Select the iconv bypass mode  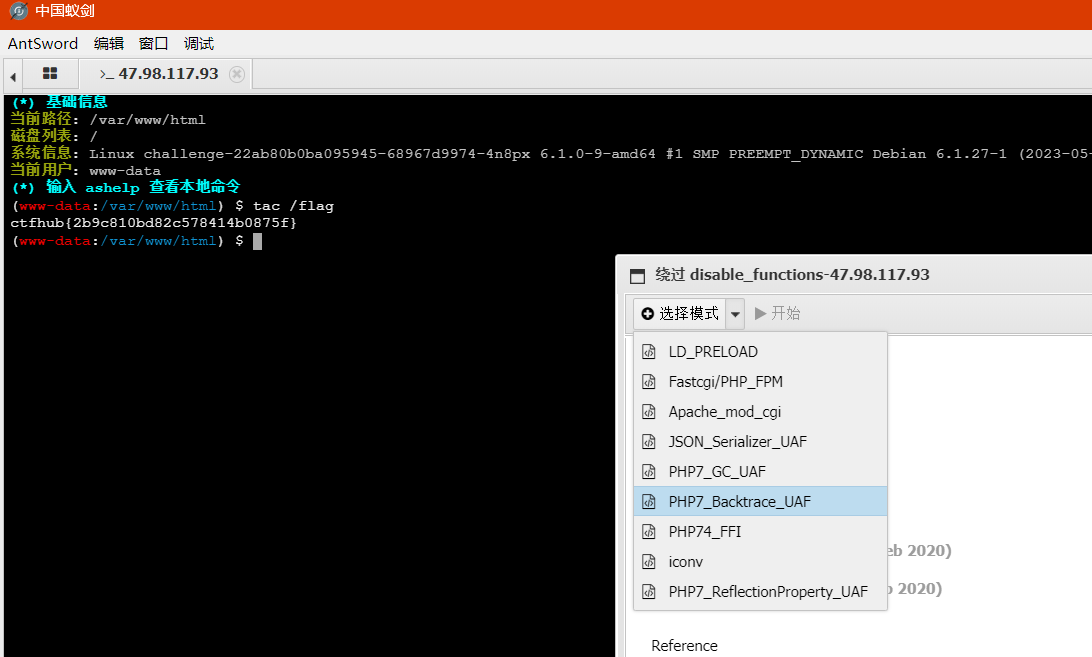[x=684, y=561]
